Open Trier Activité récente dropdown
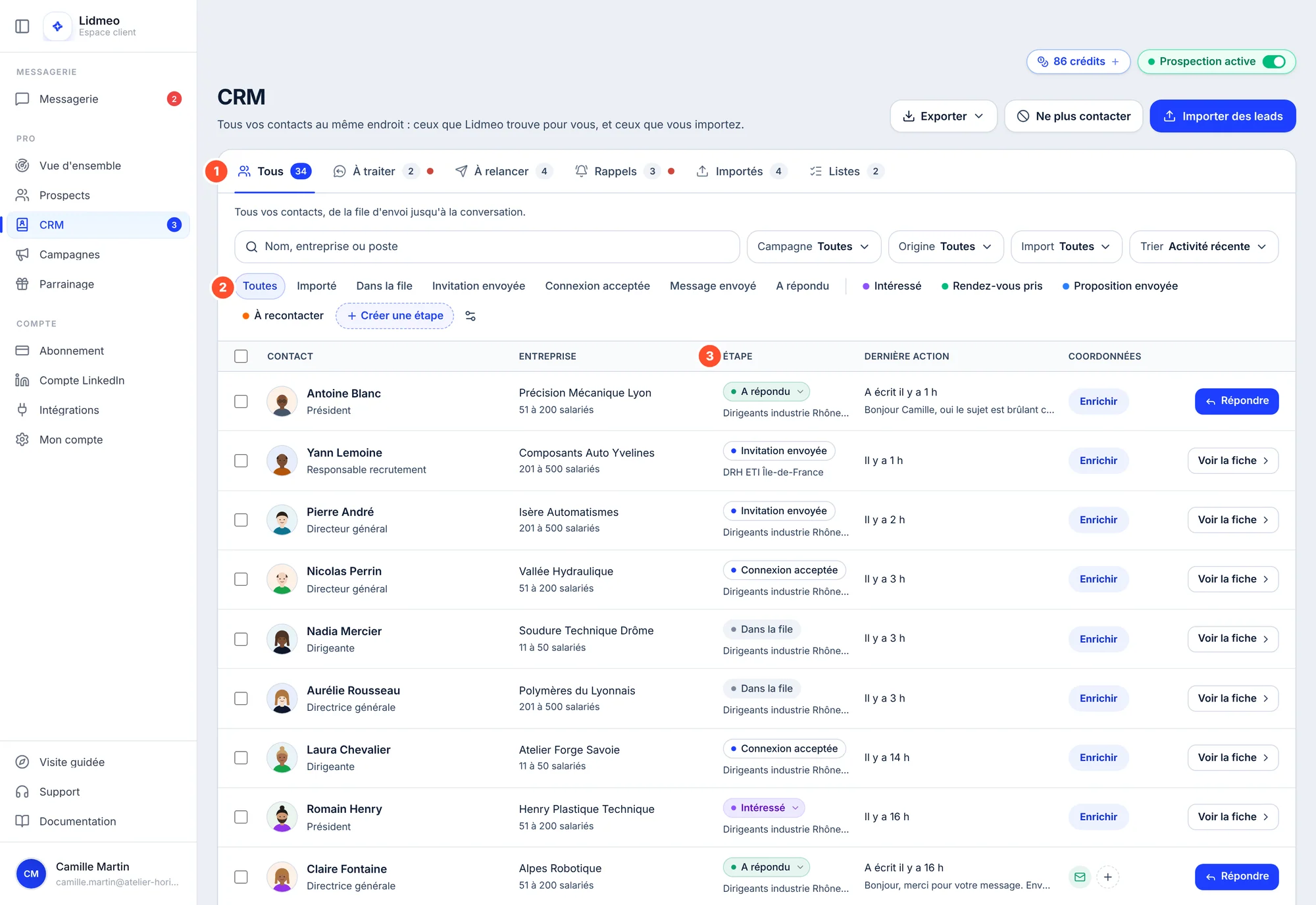 point(1203,246)
